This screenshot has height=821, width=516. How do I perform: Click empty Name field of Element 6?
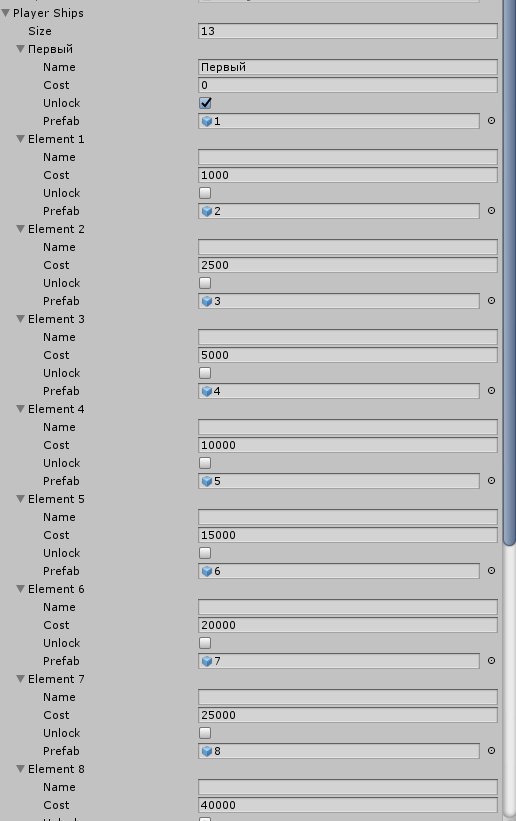348,607
